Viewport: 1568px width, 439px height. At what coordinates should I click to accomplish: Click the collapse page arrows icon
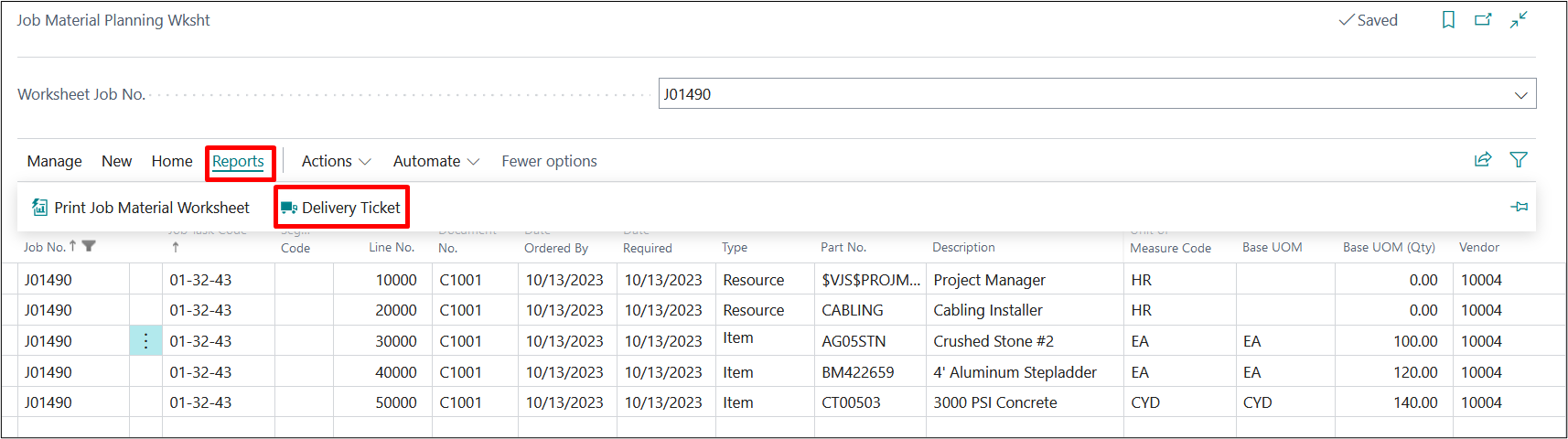coord(1519,20)
